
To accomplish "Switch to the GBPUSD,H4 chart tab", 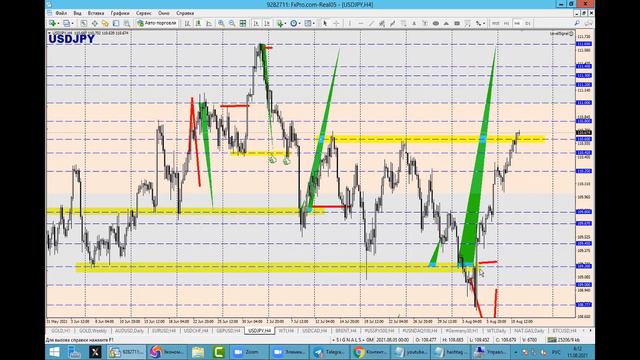I will [228, 331].
